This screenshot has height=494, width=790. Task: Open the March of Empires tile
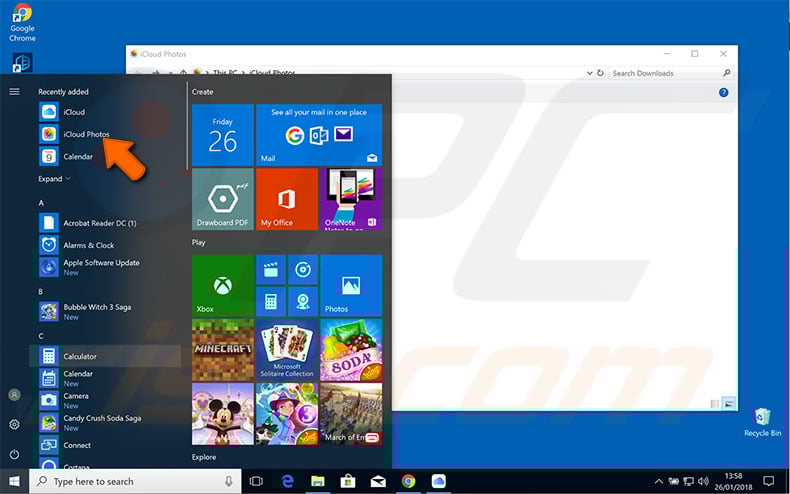tap(351, 414)
